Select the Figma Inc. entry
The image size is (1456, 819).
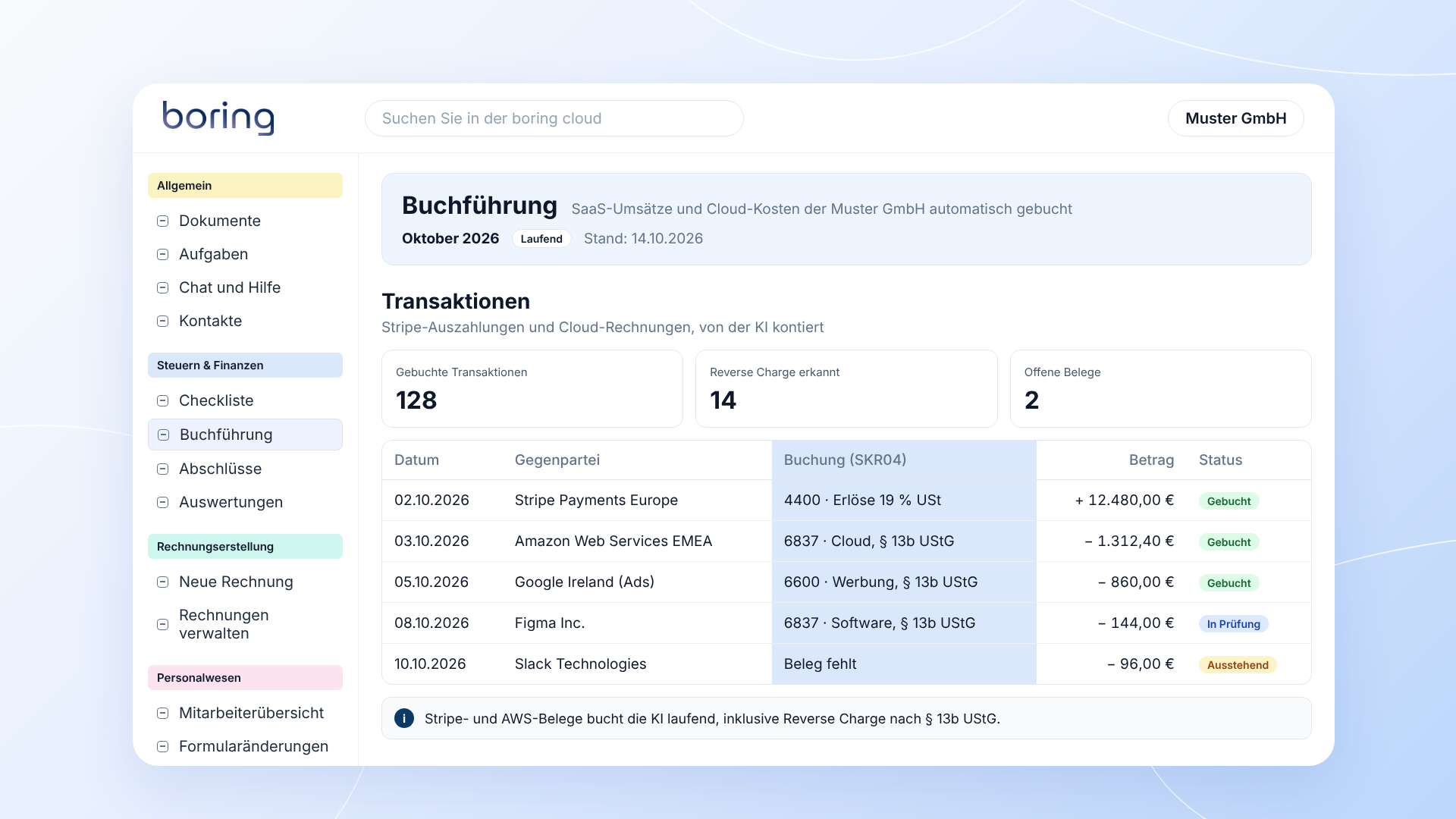click(x=846, y=623)
